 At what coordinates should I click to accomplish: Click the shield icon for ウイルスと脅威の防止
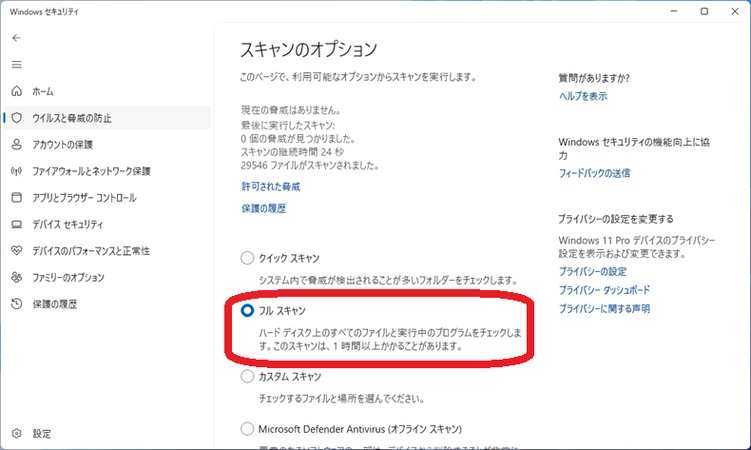coord(17,118)
